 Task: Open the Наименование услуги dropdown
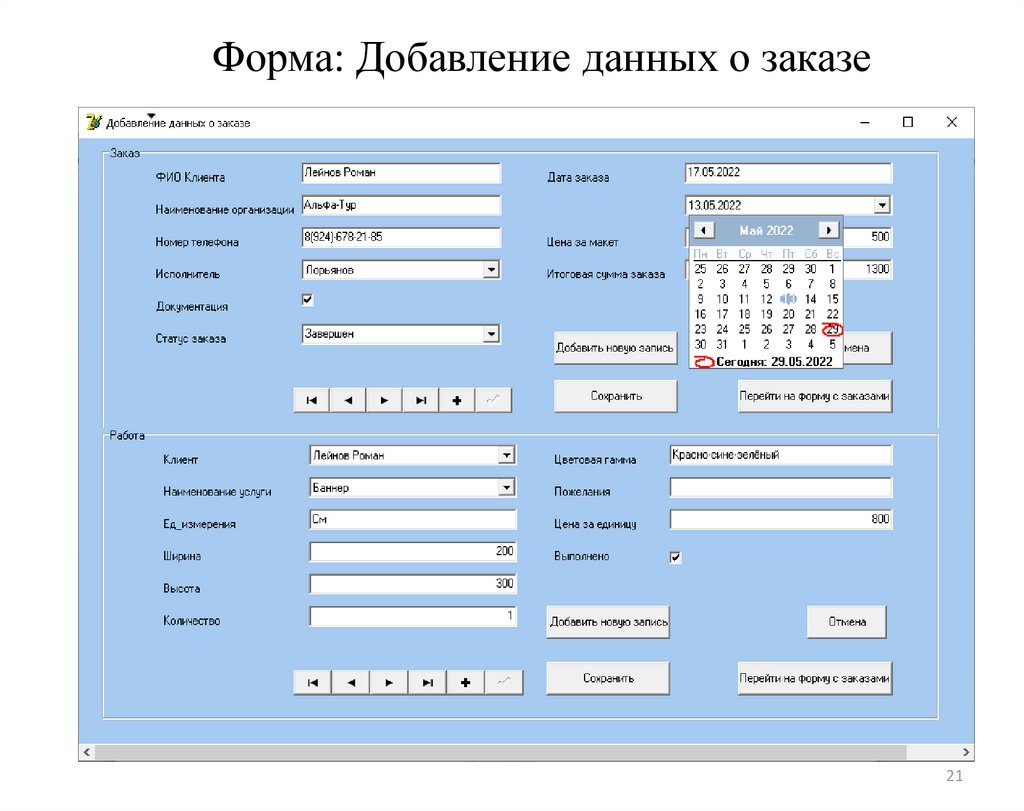[507, 487]
